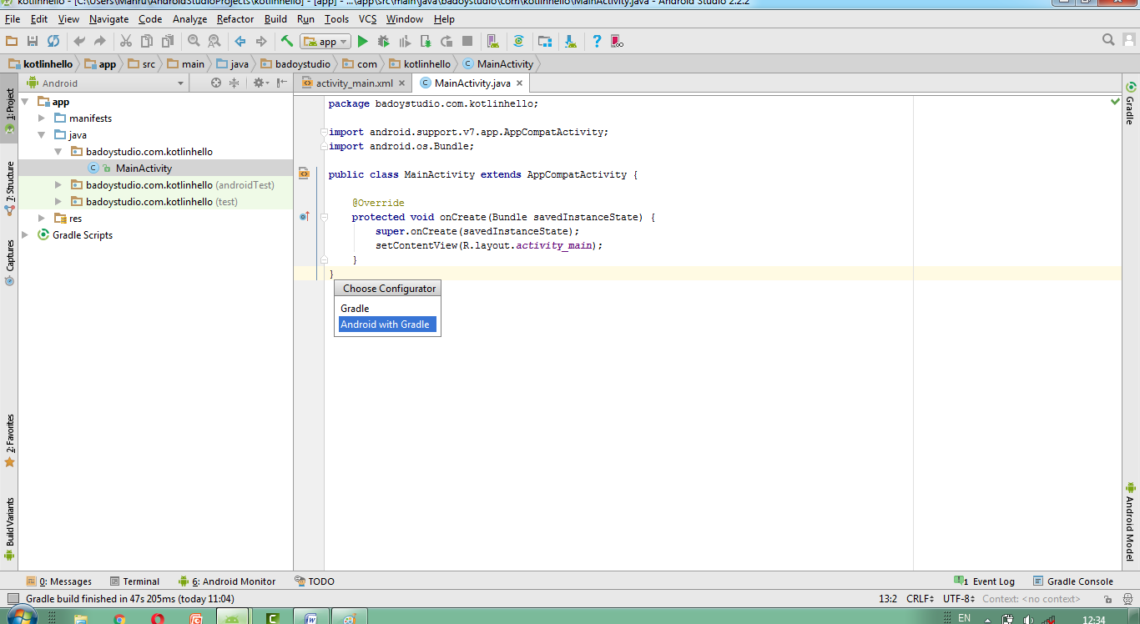Click the Make Project hammer icon
The width and height of the screenshot is (1140, 624).
287,41
